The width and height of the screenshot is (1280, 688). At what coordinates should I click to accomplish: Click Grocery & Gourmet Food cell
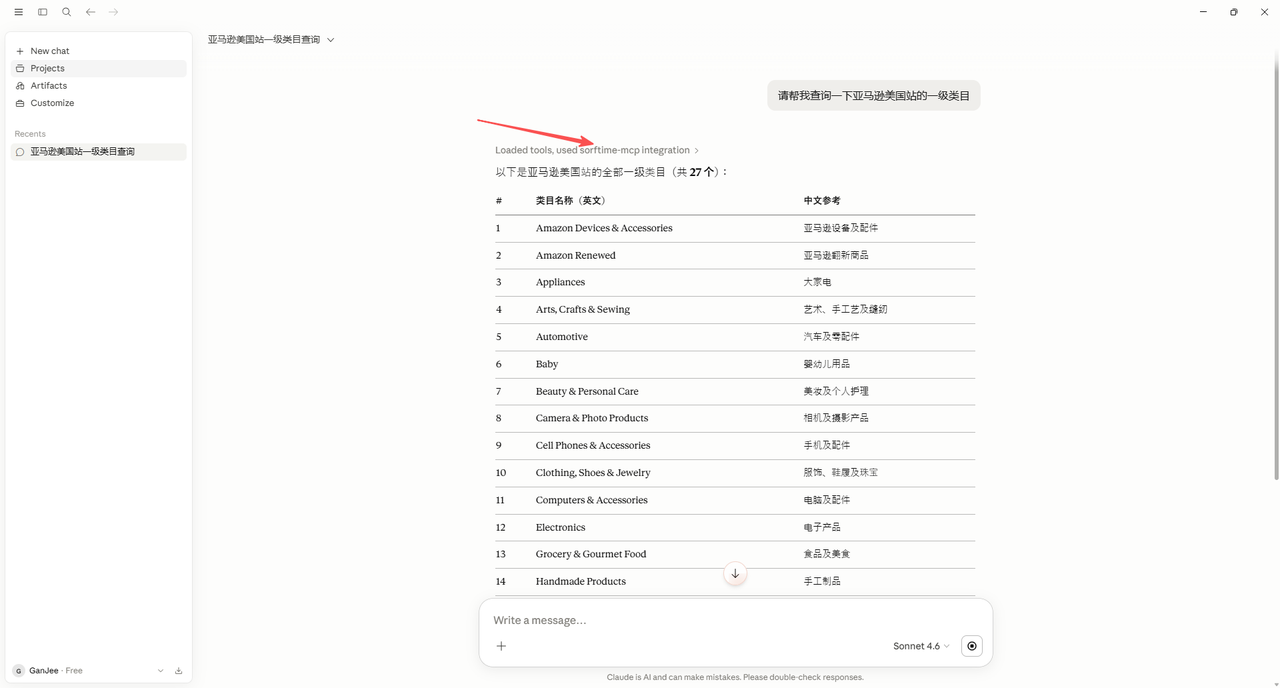591,554
